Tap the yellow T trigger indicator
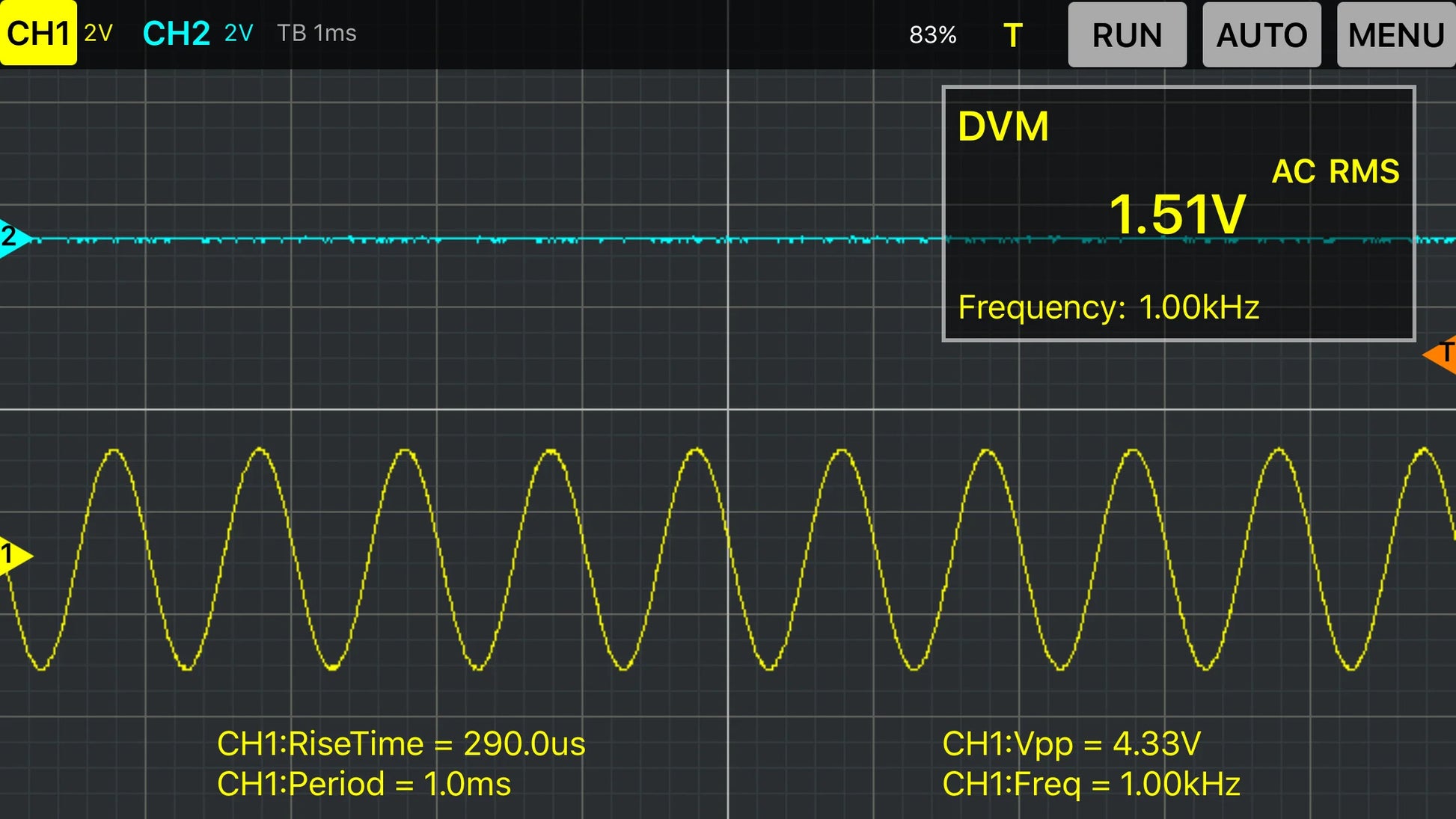 (x=1012, y=35)
